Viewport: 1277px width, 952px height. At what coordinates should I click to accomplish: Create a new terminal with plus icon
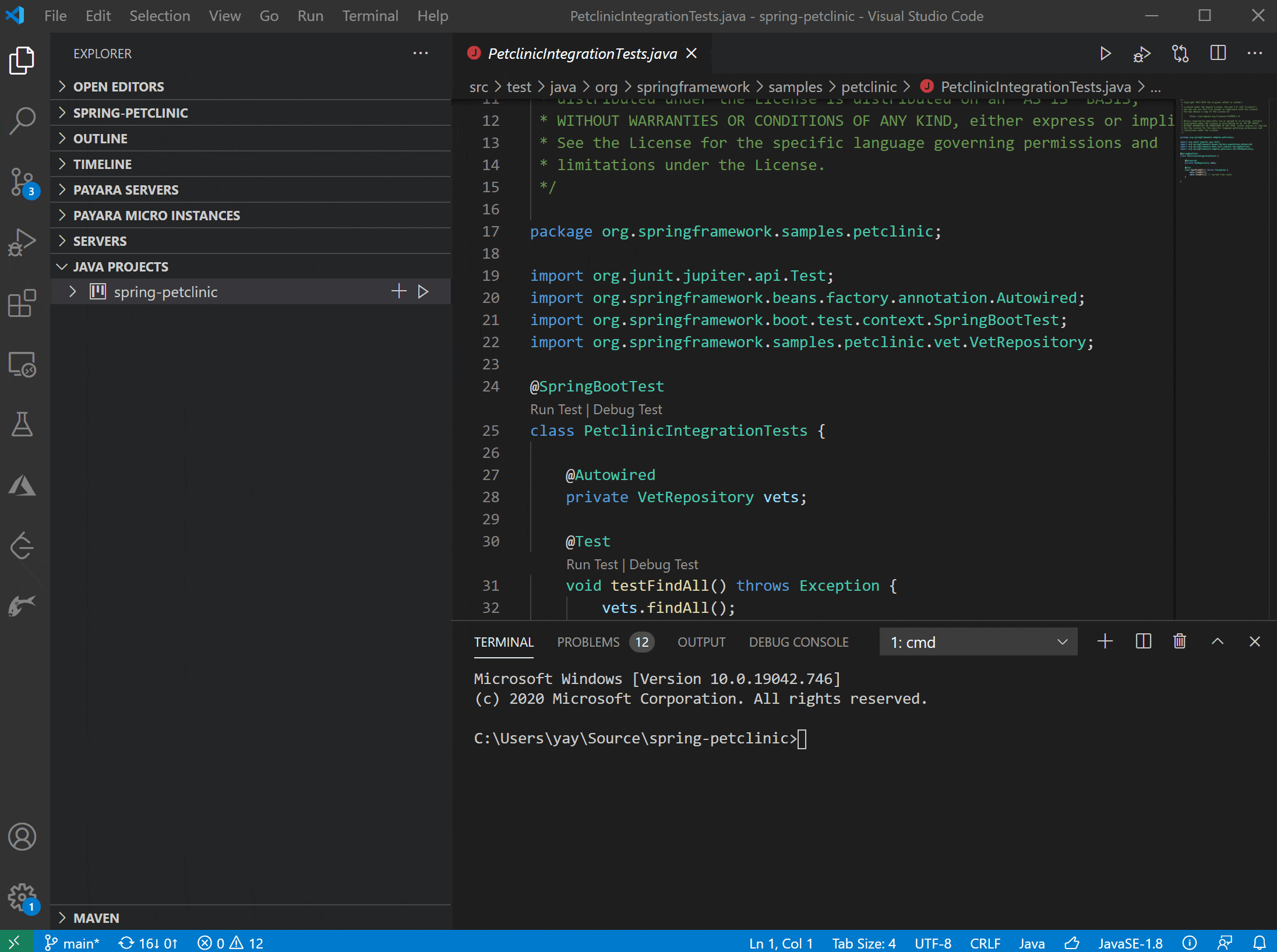1105,641
